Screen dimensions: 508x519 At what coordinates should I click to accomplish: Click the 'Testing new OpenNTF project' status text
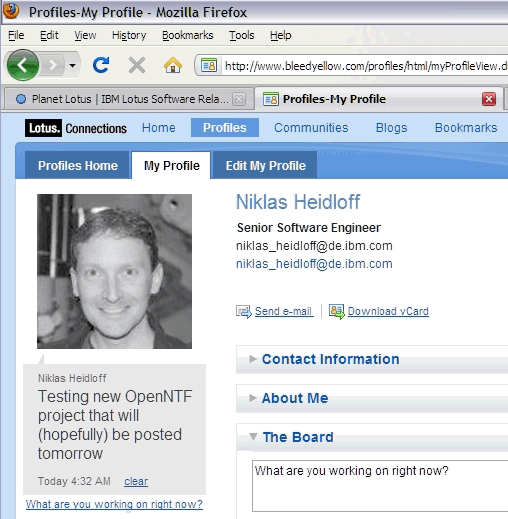pos(115,425)
